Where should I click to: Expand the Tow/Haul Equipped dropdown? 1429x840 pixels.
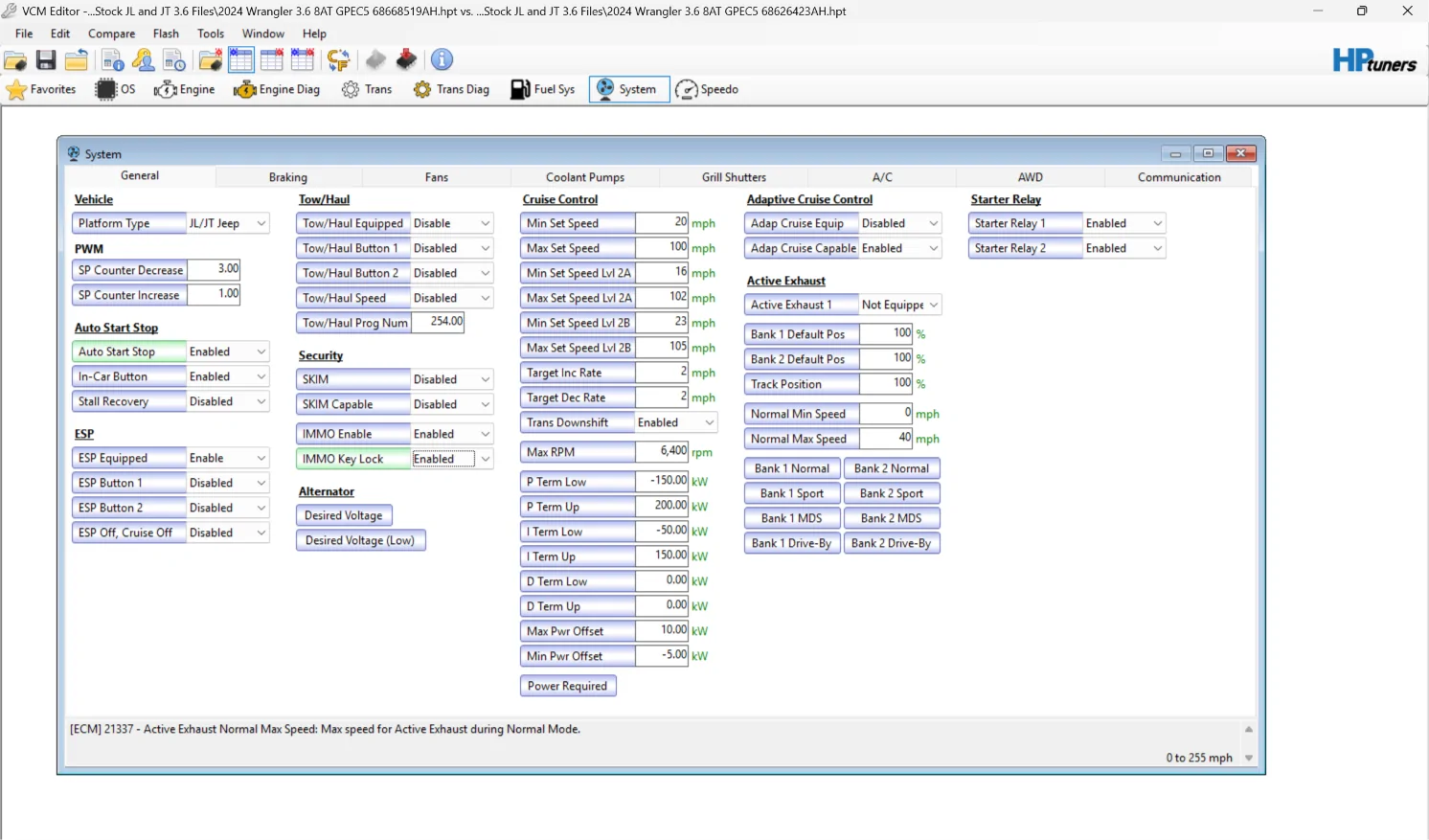(486, 224)
